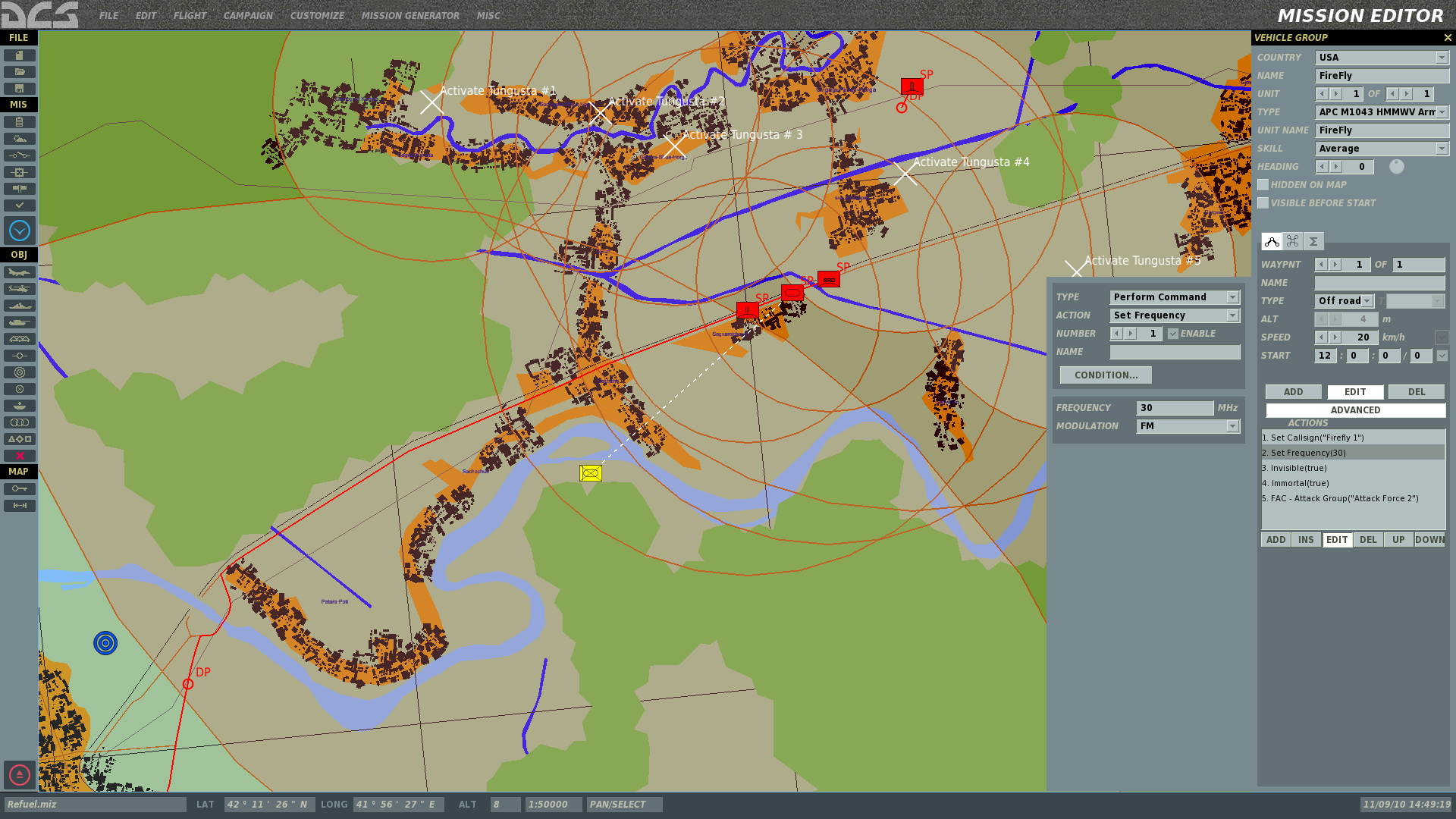Select the ship group tool
Viewport: 1456px width, 819px height.
pyautogui.click(x=20, y=306)
